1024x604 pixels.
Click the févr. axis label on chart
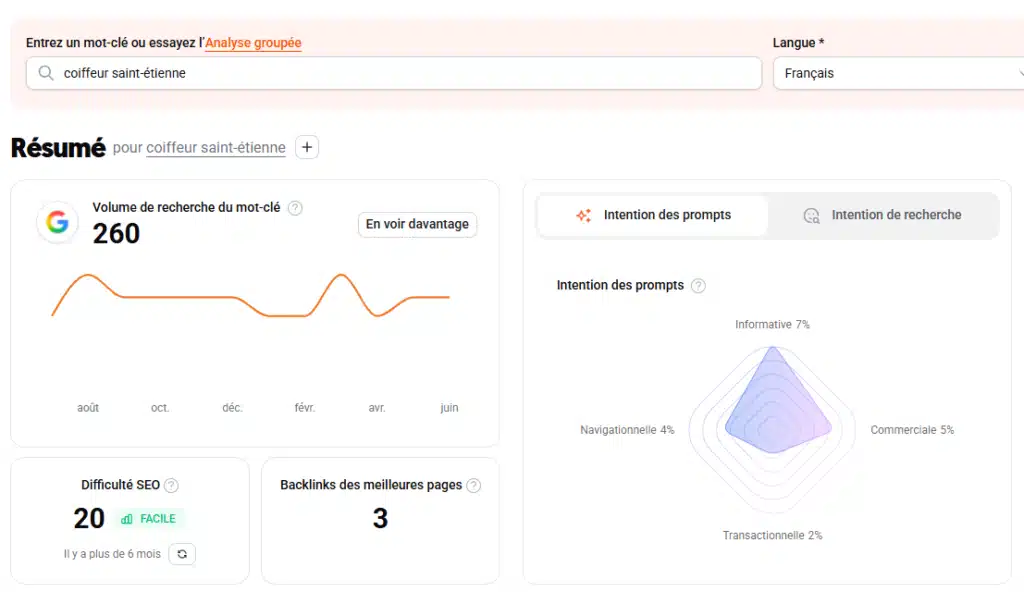pyautogui.click(x=304, y=407)
